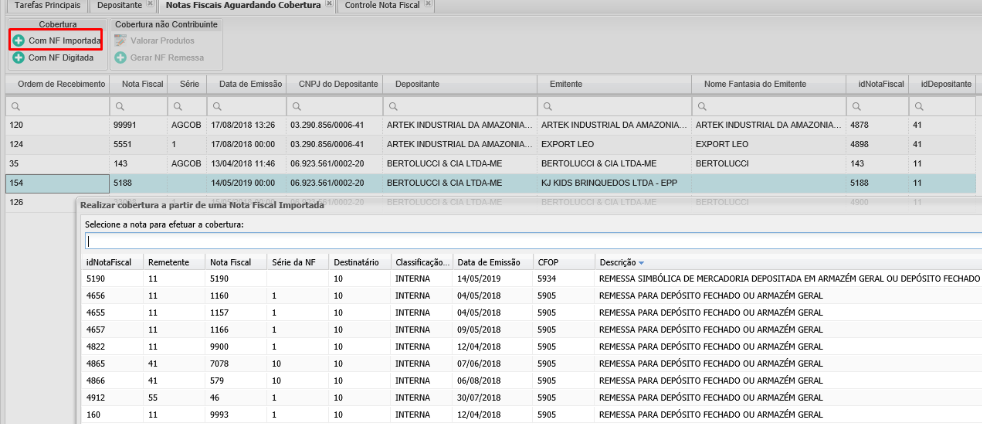Click the idNotaFiscal 4898 cell
Screen dimensions: 982x424
pyautogui.click(x=877, y=144)
